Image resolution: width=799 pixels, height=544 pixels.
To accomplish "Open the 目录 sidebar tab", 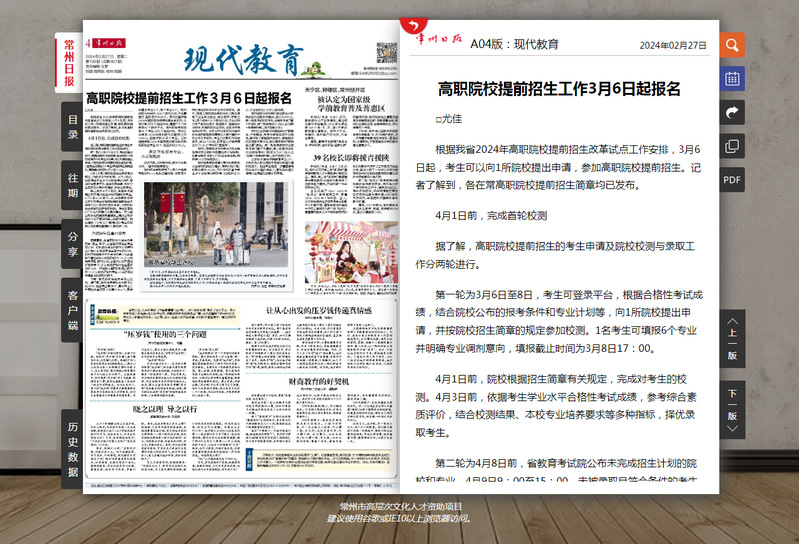I will point(72,127).
